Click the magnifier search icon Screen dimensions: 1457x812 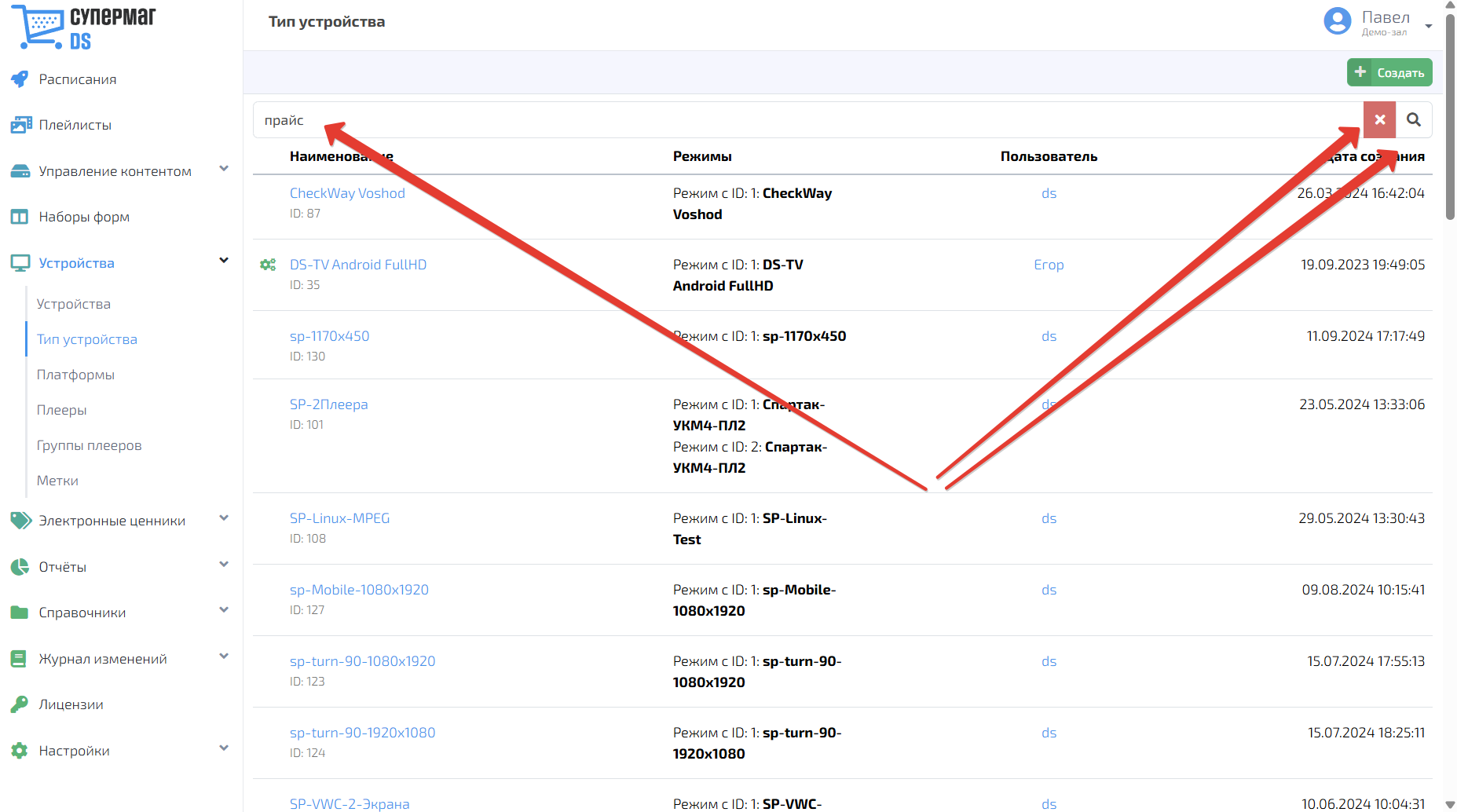click(x=1414, y=120)
